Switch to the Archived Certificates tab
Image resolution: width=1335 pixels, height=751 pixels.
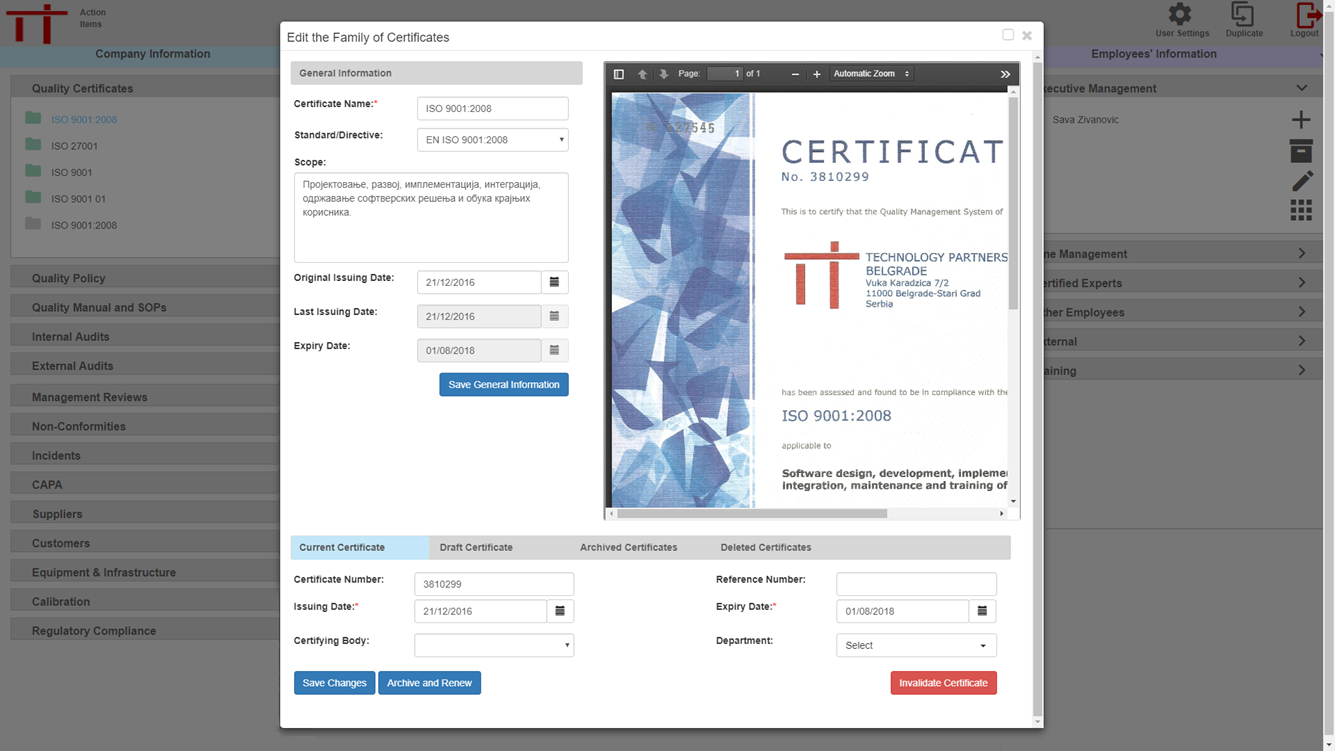(x=628, y=547)
